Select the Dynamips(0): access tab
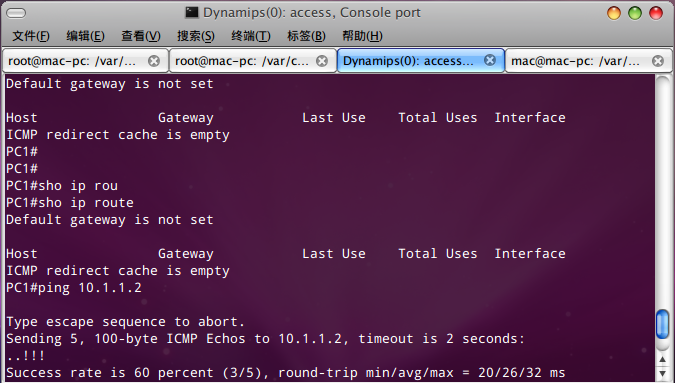 (x=421, y=61)
